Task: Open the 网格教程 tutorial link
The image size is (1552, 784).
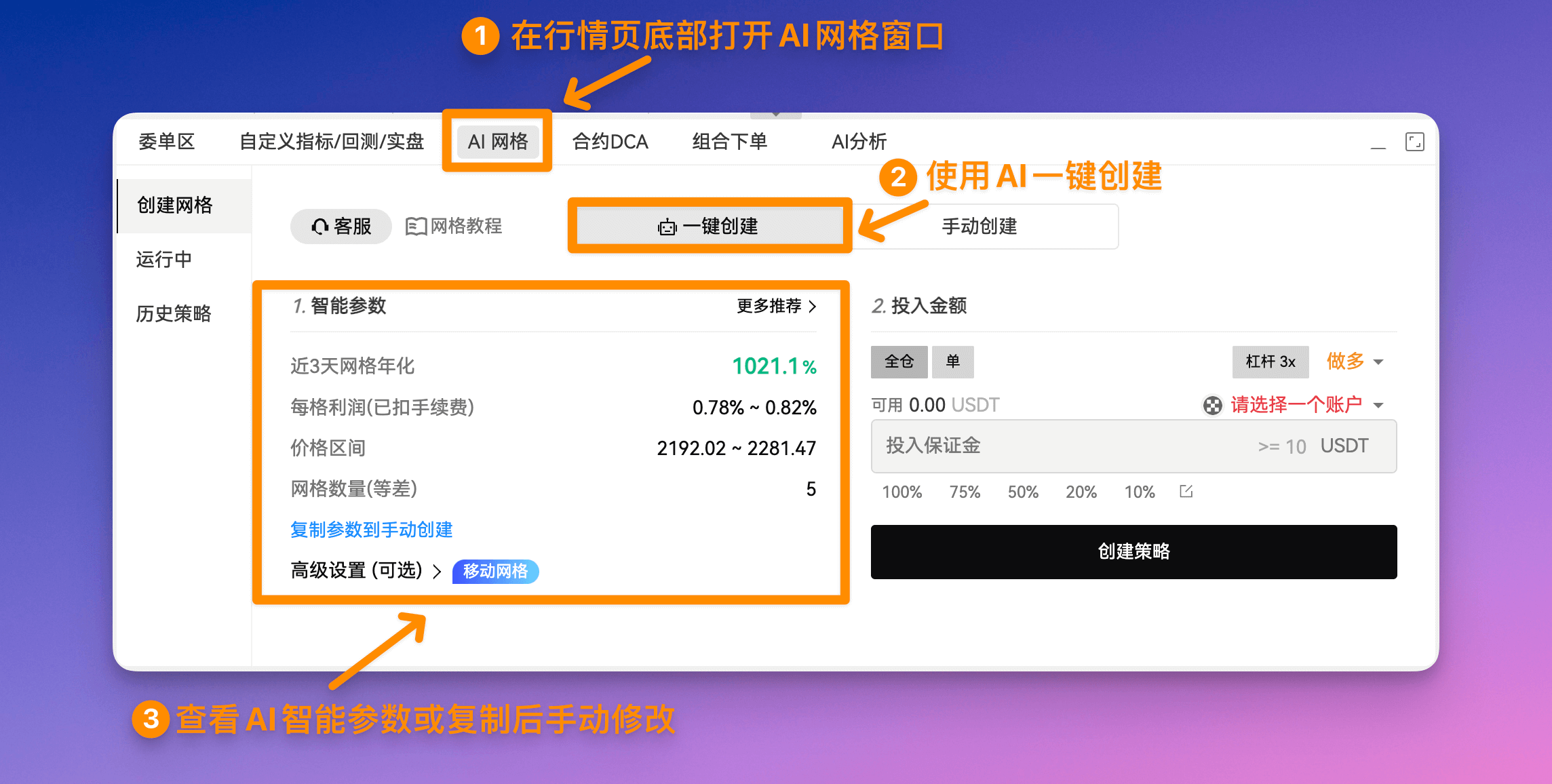Action: pos(454,226)
